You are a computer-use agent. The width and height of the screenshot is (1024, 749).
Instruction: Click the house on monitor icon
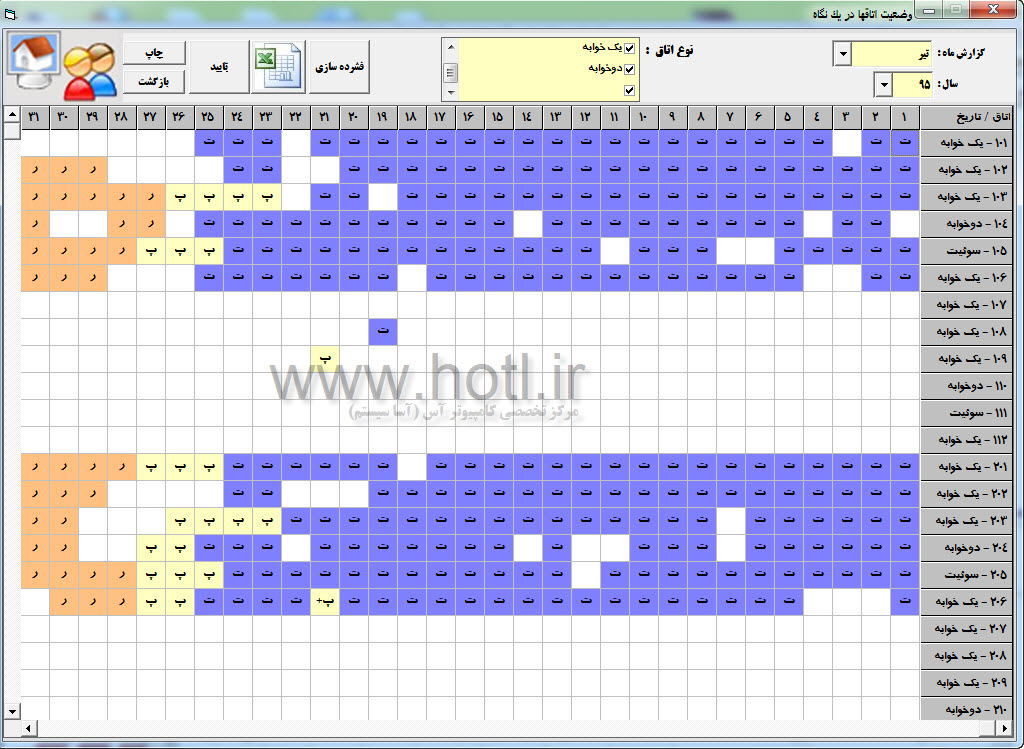coord(34,60)
